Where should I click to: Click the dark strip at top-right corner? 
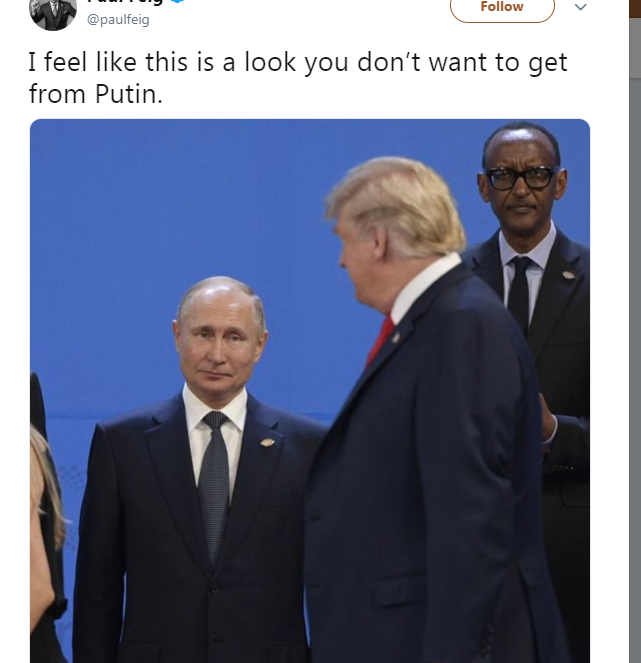pos(635,8)
